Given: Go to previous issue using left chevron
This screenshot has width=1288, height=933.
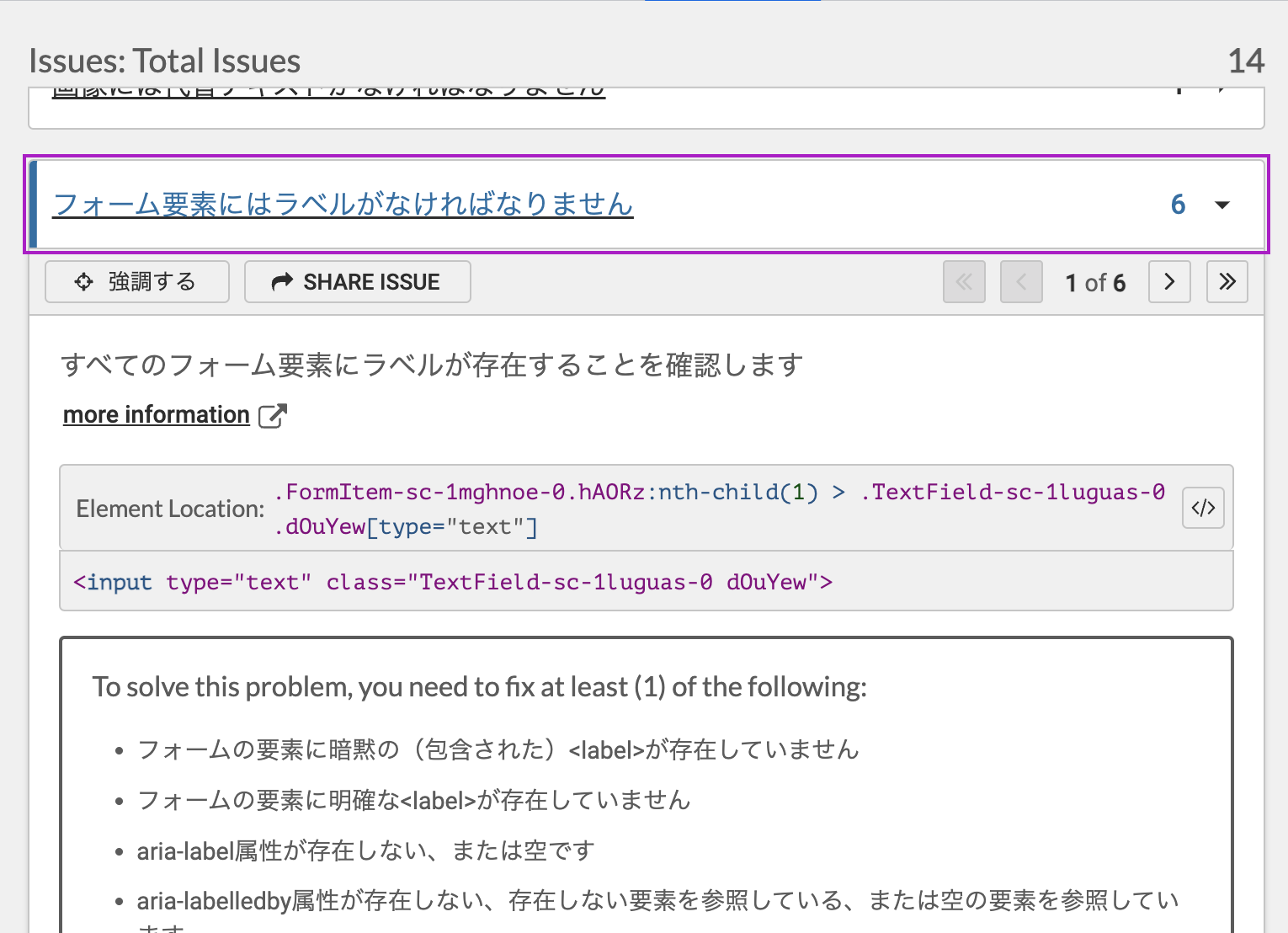Looking at the screenshot, I should click(1021, 281).
